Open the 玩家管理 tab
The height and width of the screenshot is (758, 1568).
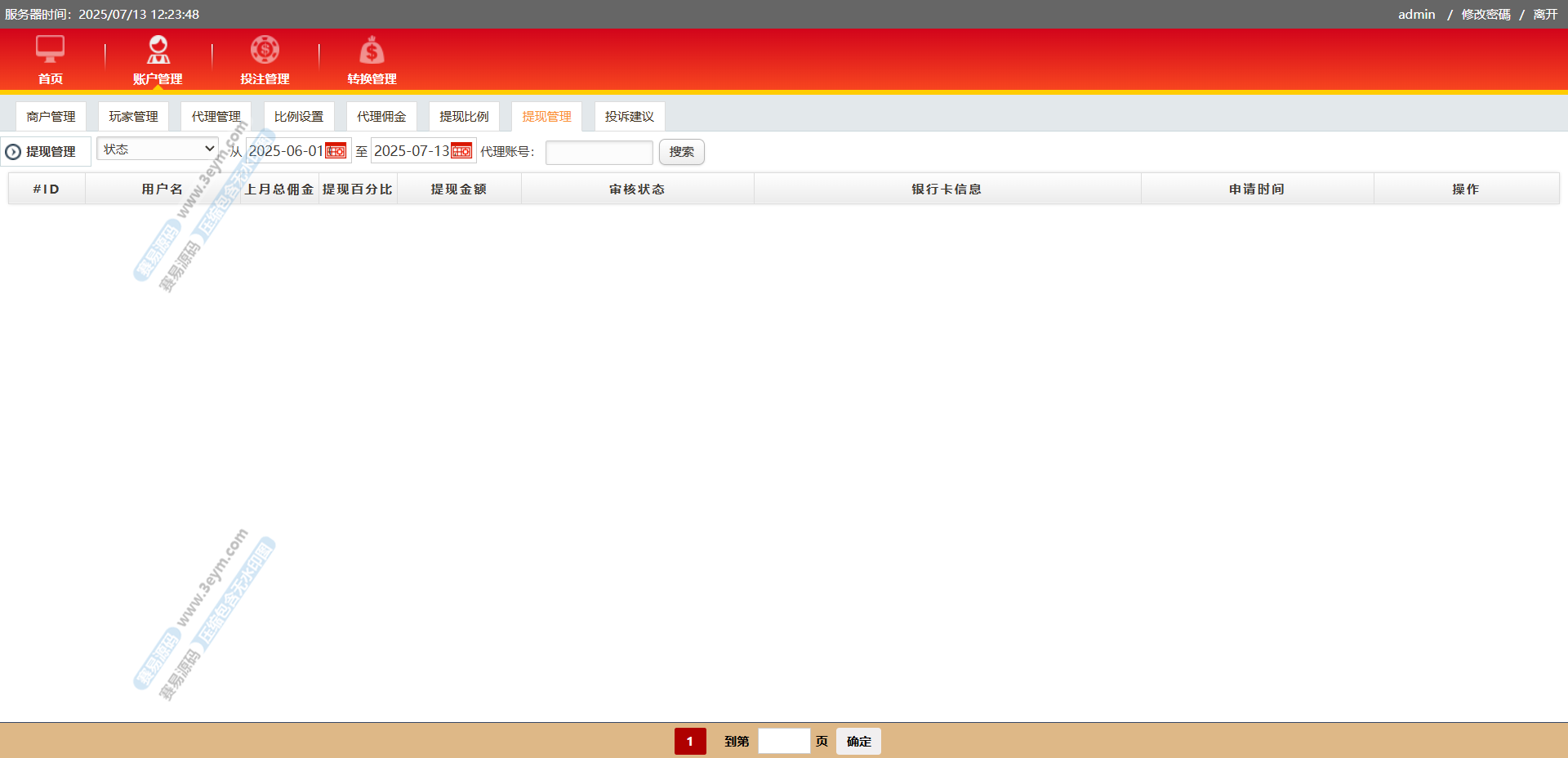(x=133, y=117)
